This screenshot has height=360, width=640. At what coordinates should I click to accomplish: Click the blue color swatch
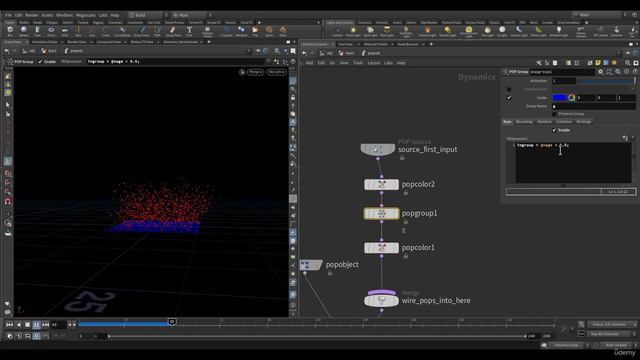pos(559,98)
